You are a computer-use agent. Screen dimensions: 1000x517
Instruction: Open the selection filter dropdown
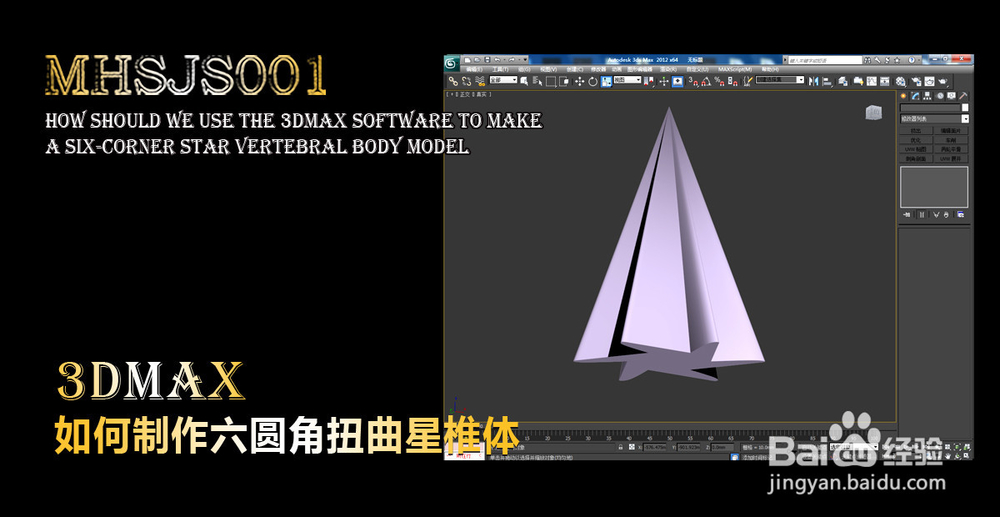pos(503,80)
